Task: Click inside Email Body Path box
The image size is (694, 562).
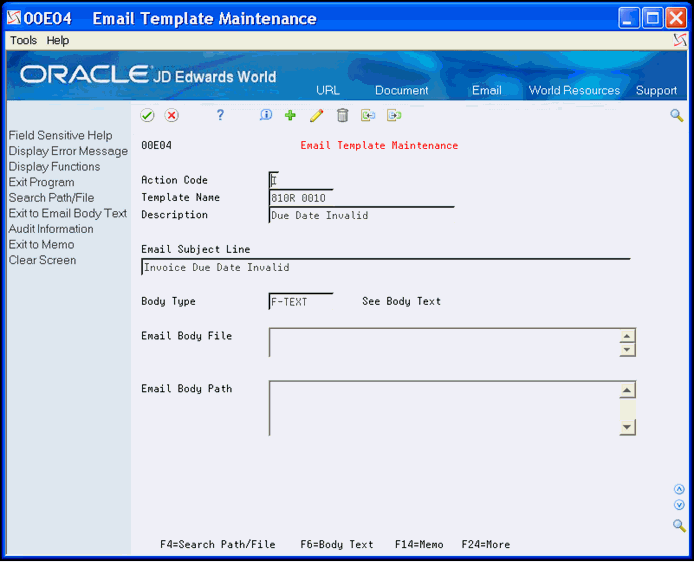Action: pos(444,408)
